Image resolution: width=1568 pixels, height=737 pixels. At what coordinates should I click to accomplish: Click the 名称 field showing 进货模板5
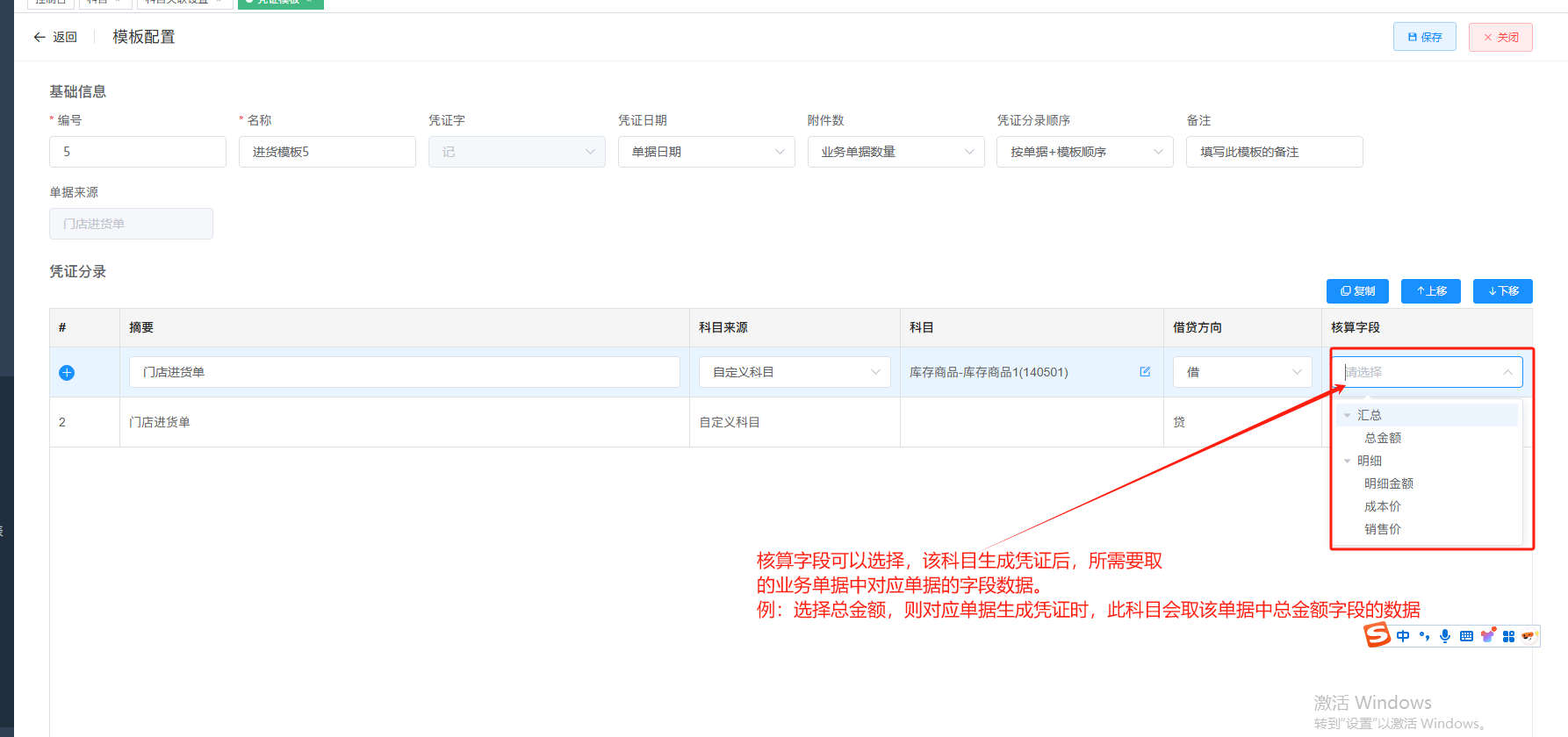[x=327, y=152]
